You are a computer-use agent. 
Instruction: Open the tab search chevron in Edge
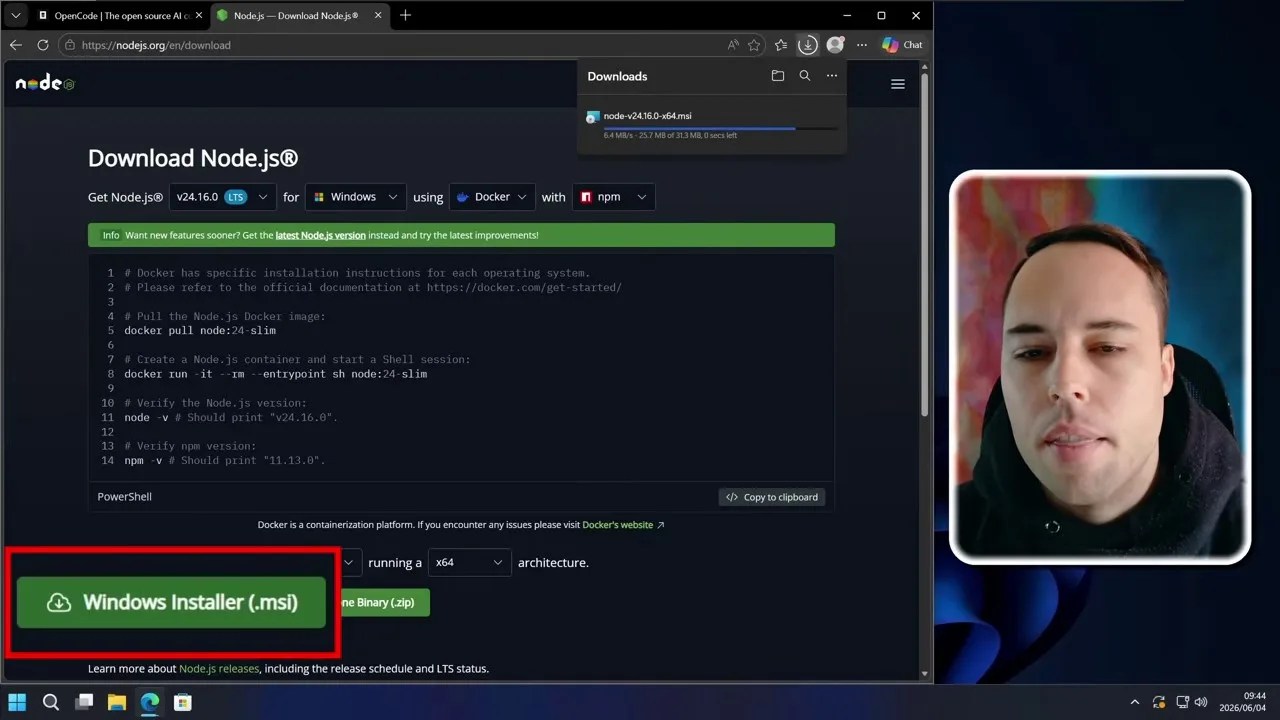tap(15, 16)
